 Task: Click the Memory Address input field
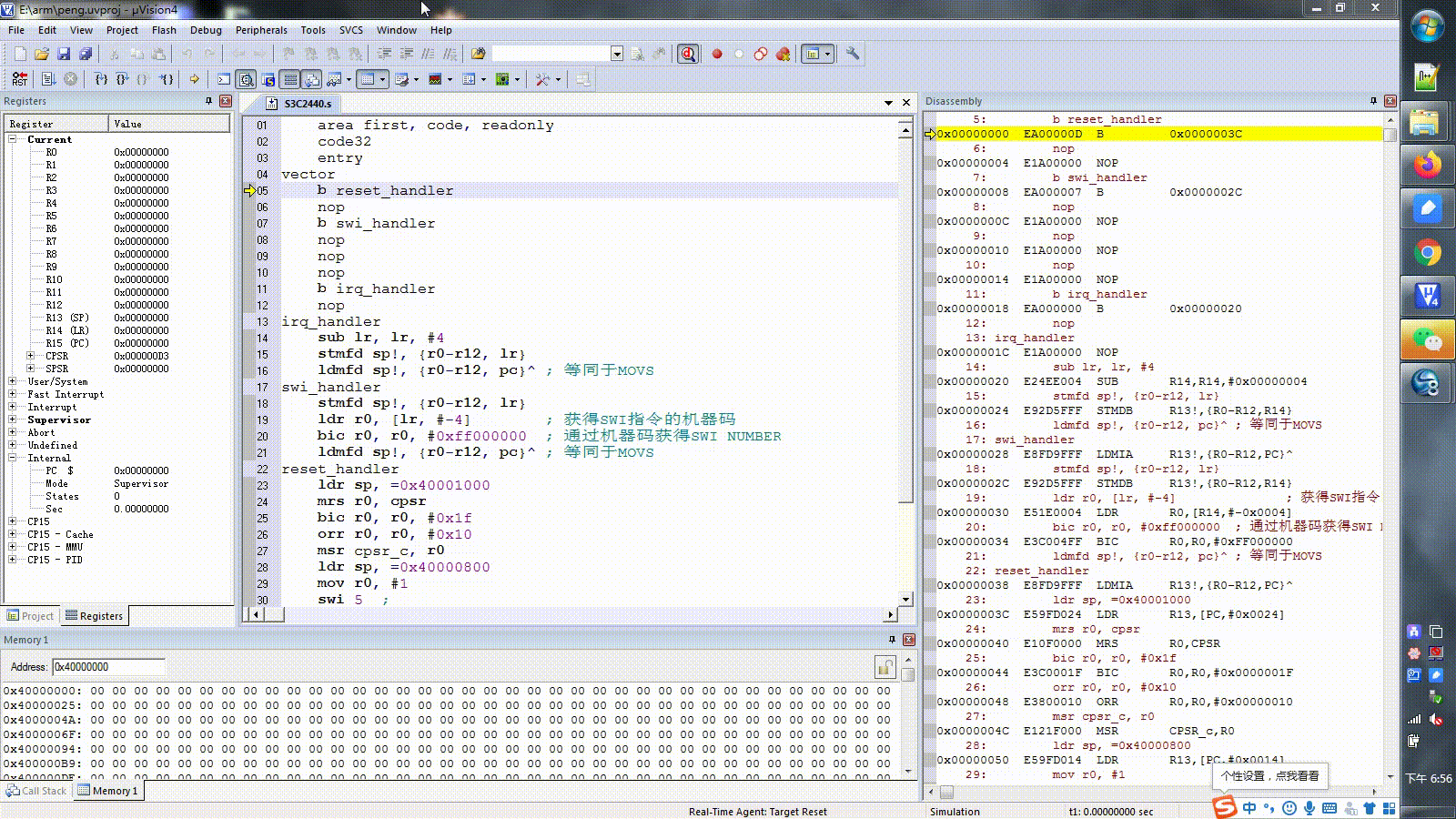tap(108, 667)
